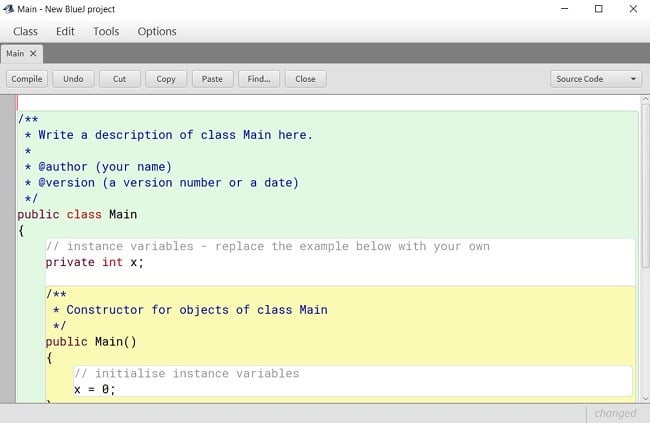This screenshot has height=423, width=650.
Task: Undo the last edit with the Undo button
Action: coord(73,79)
